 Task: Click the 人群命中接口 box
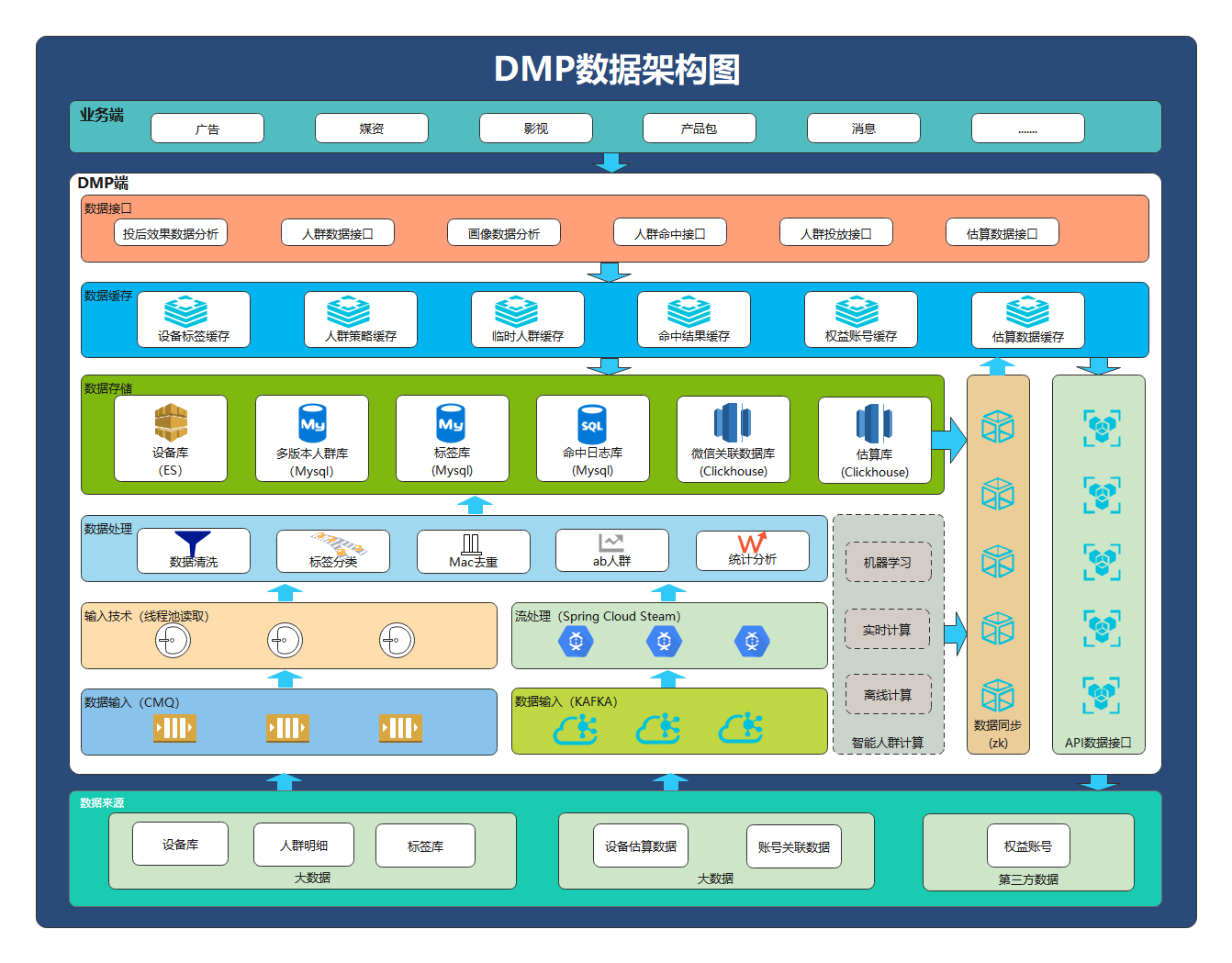point(670,233)
